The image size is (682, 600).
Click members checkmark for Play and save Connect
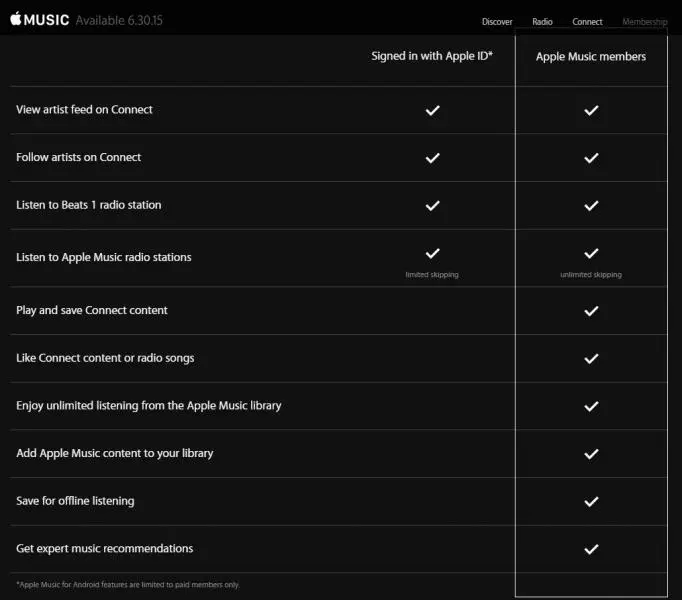tap(591, 311)
